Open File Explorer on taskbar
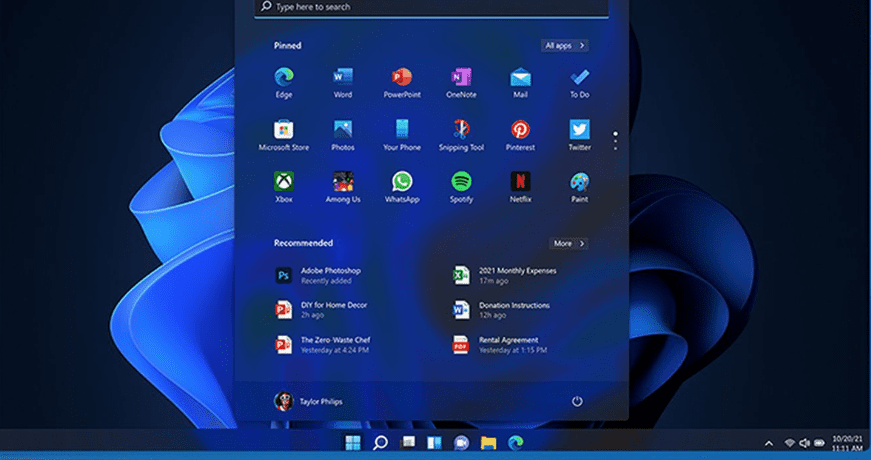The width and height of the screenshot is (871, 460). 488,443
